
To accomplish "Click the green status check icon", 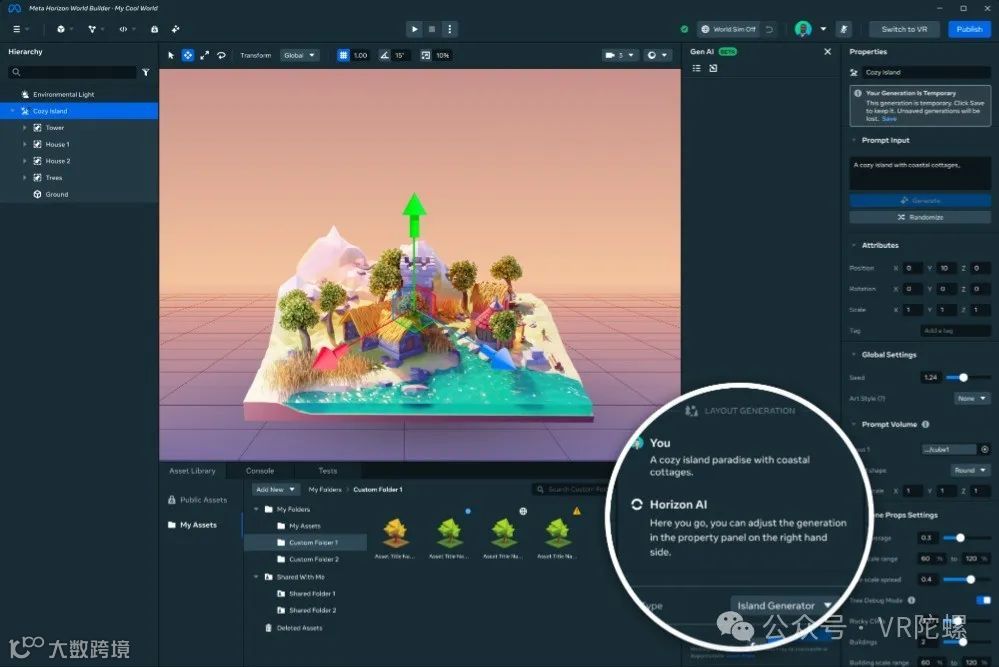I will tap(684, 29).
